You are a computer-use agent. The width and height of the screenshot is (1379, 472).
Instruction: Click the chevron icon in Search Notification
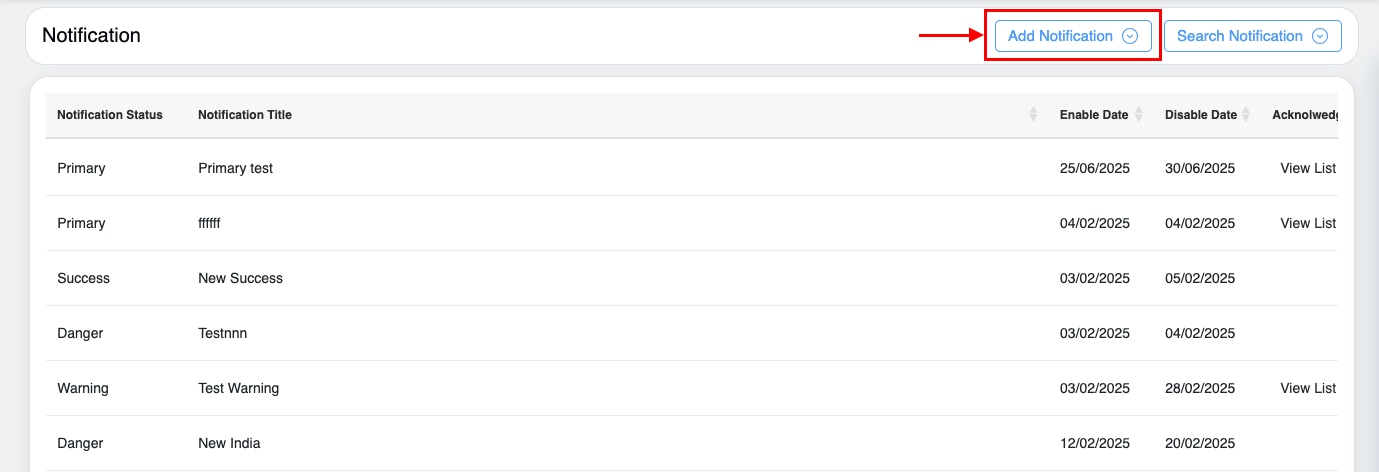pos(1320,36)
